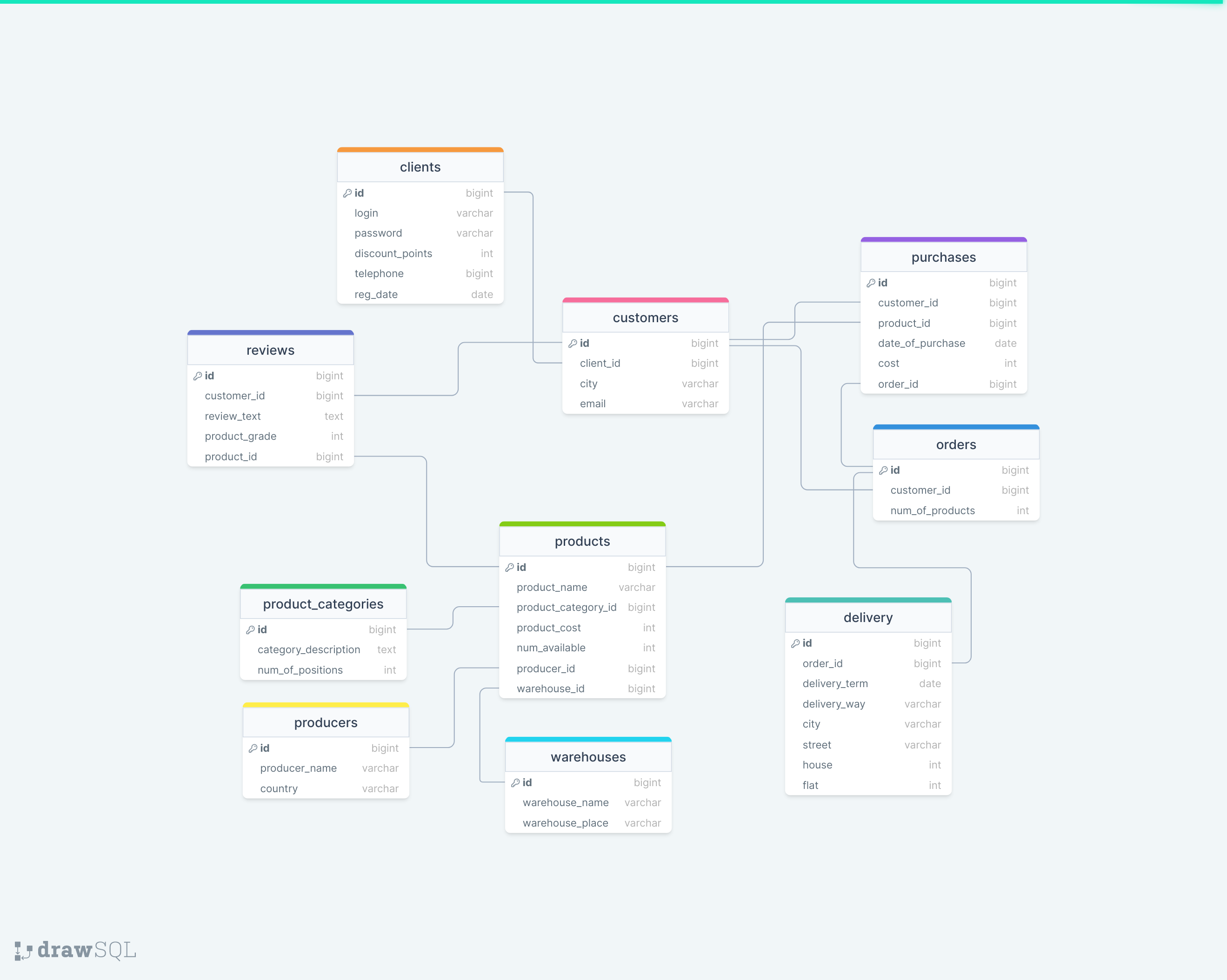Click the key icon in products table
The width and height of the screenshot is (1227, 980).
(509, 568)
